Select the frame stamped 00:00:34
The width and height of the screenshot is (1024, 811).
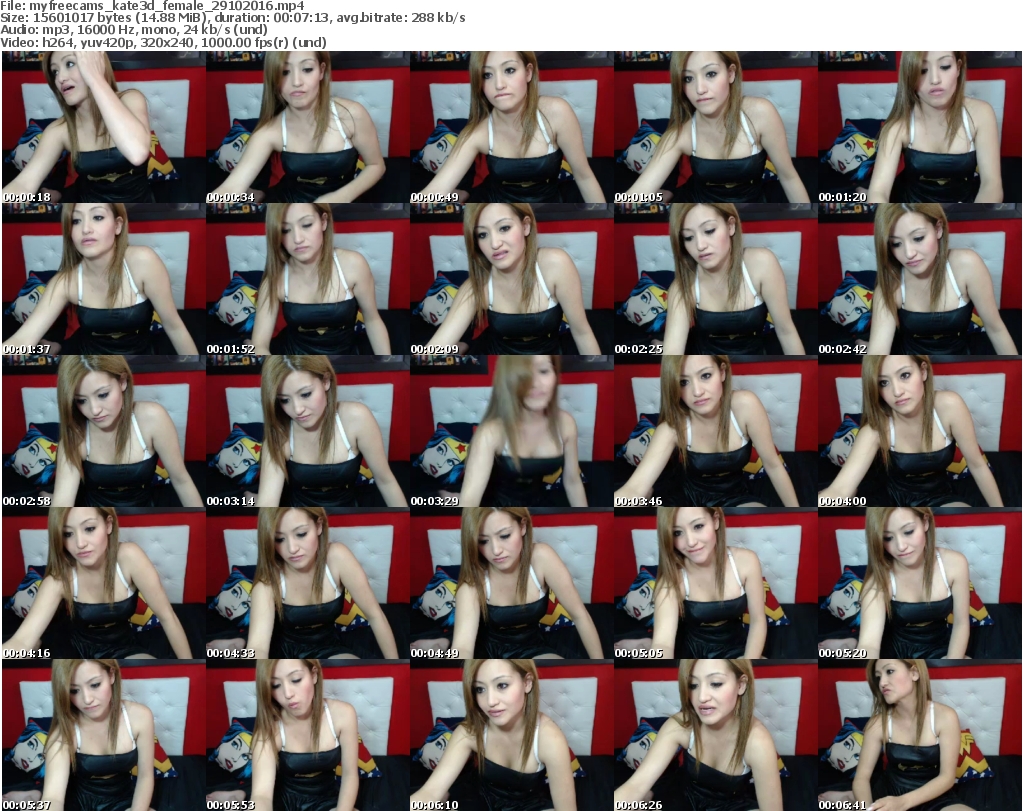pos(308,127)
